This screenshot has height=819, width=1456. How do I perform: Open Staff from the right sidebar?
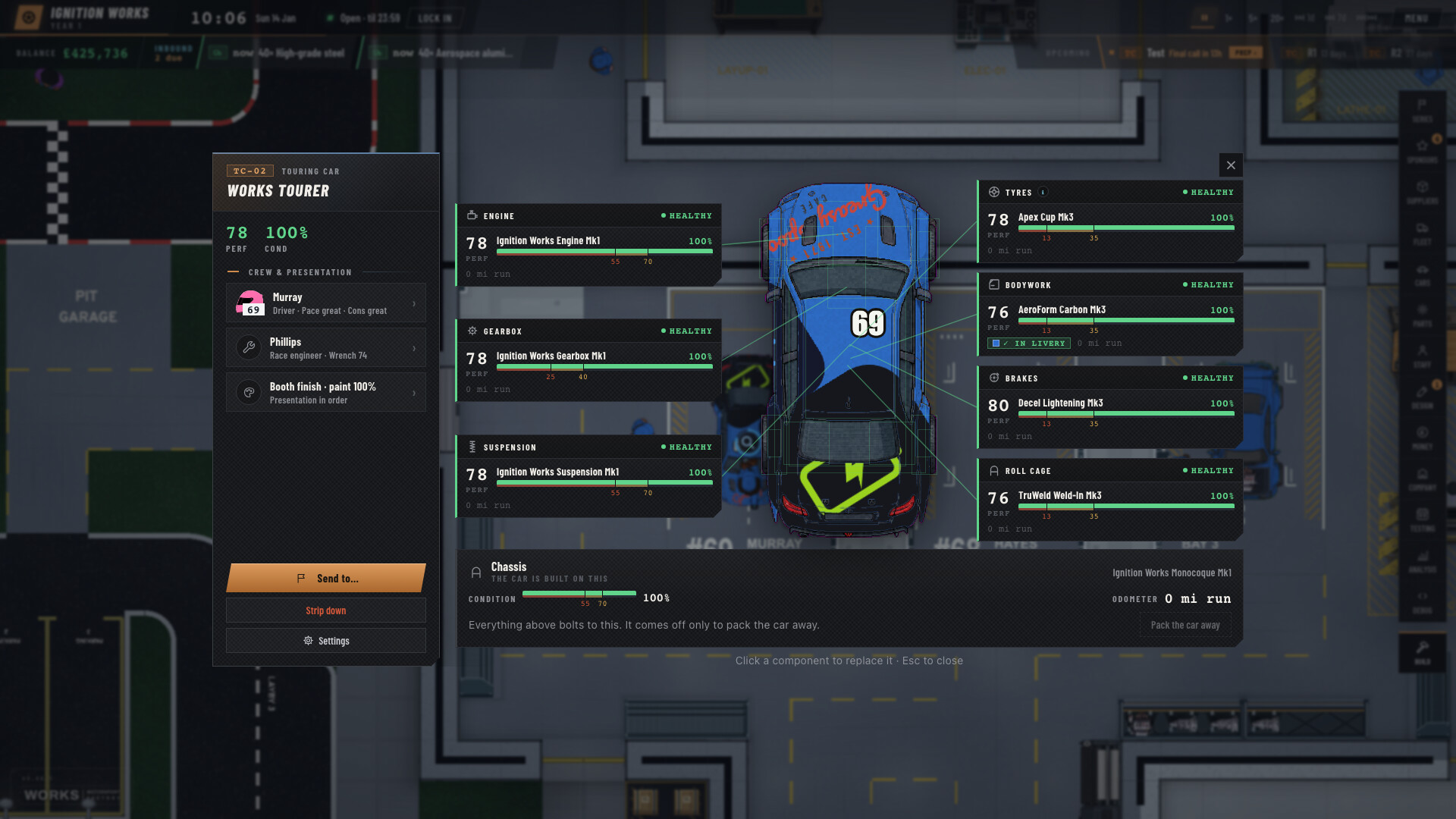[x=1423, y=355]
